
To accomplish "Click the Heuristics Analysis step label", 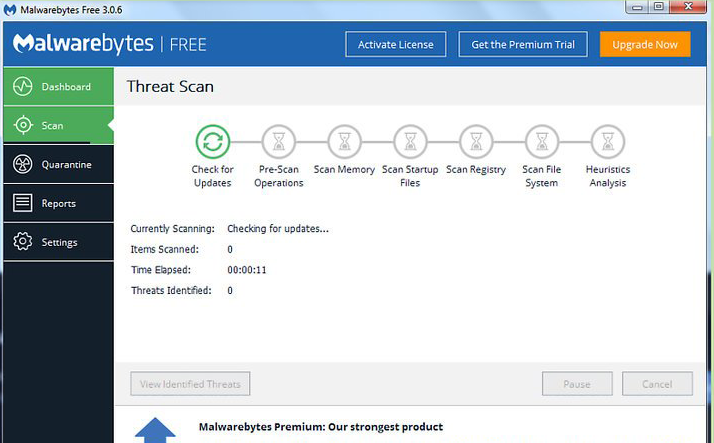I will click(x=608, y=176).
